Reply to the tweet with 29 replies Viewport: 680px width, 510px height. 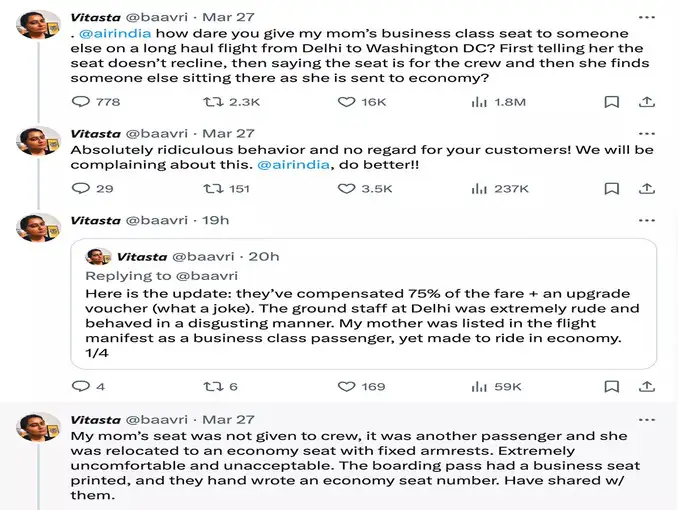tap(82, 188)
